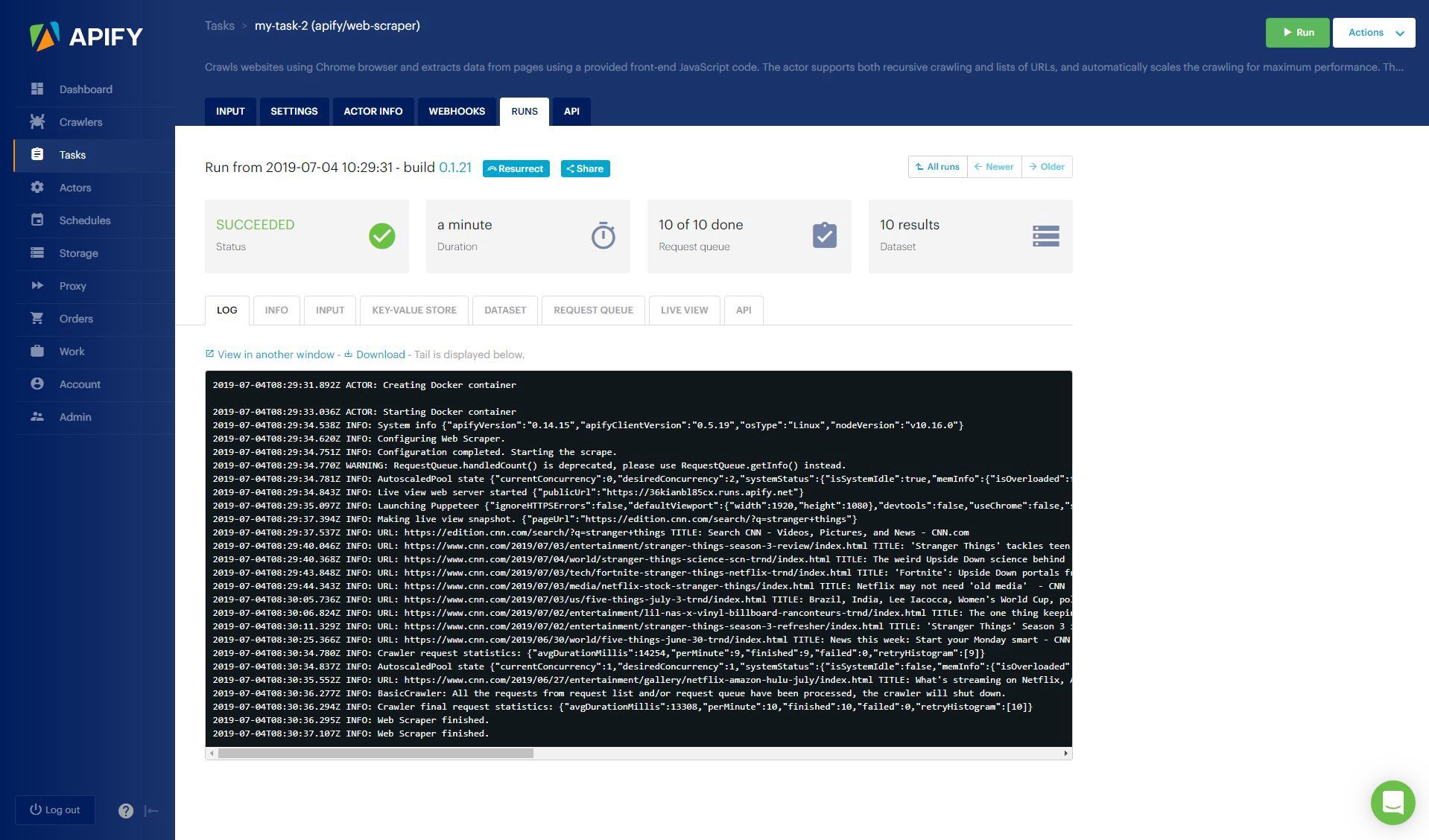The image size is (1429, 840).
Task: Click the Resurrect button
Action: click(x=516, y=169)
